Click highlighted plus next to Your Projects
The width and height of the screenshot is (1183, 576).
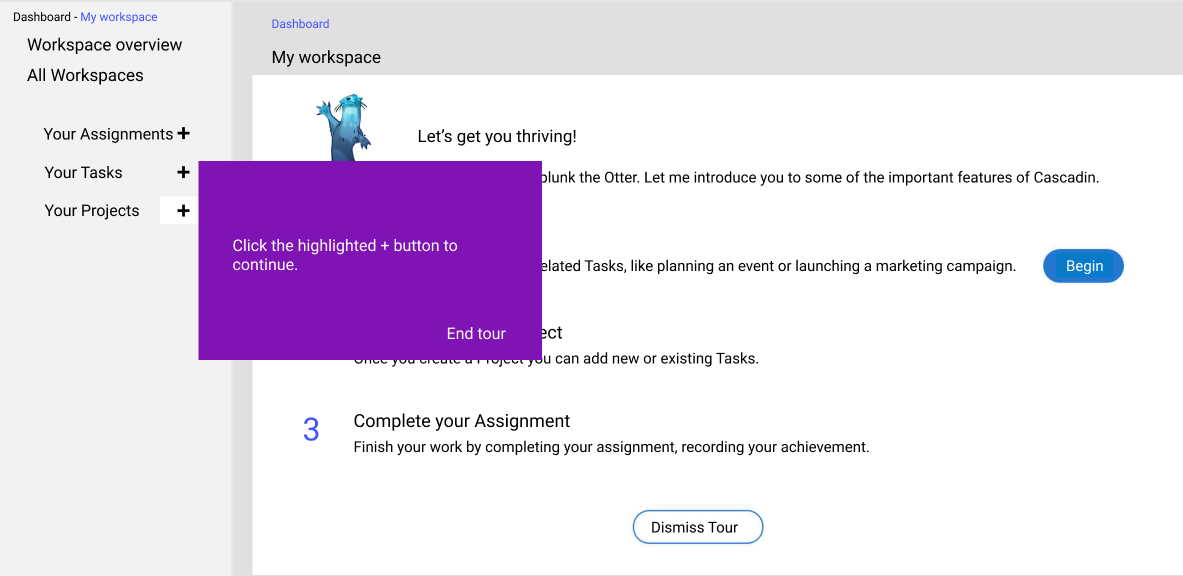point(183,211)
